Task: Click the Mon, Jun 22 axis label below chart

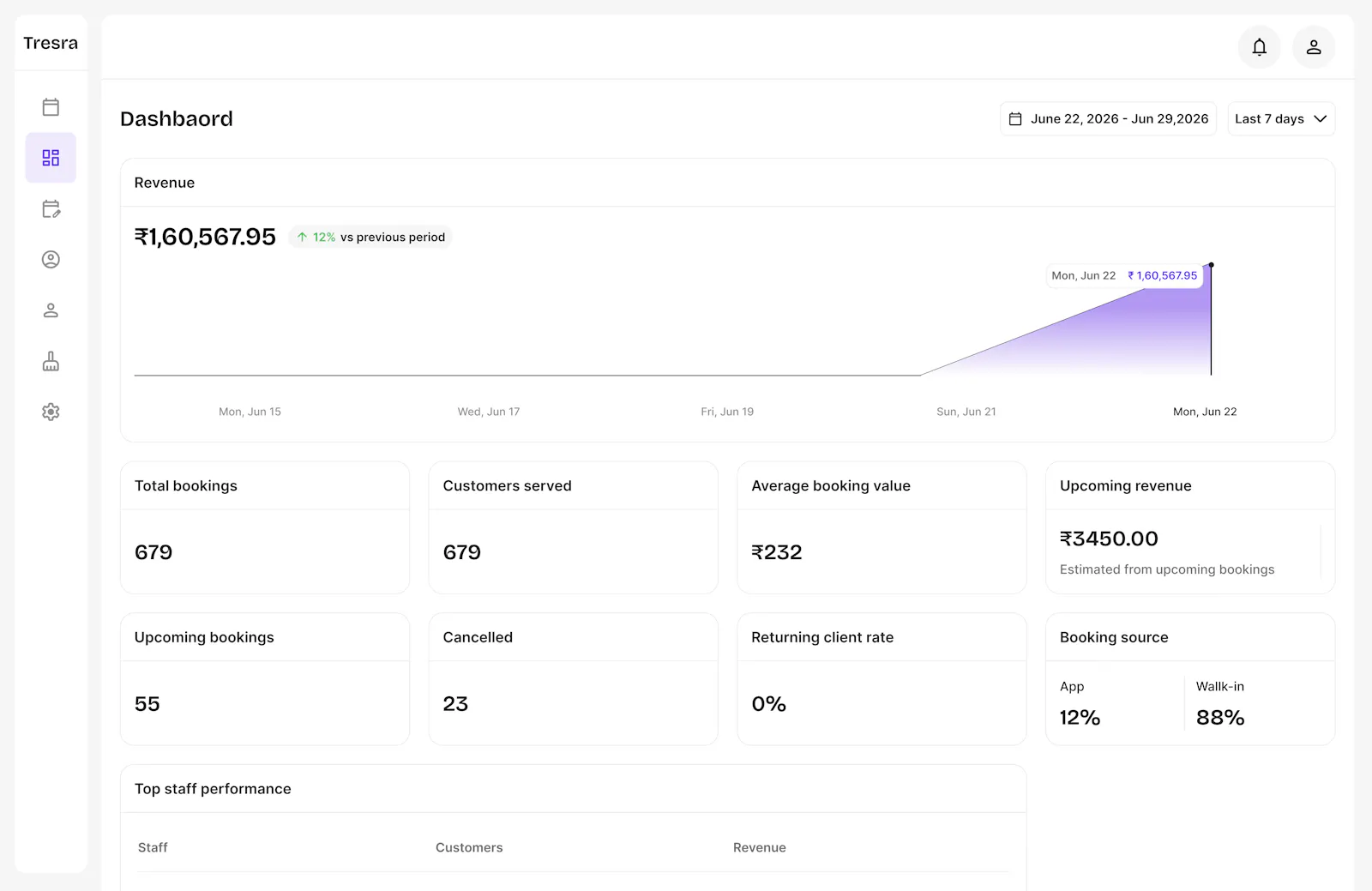Action: pos(1205,412)
